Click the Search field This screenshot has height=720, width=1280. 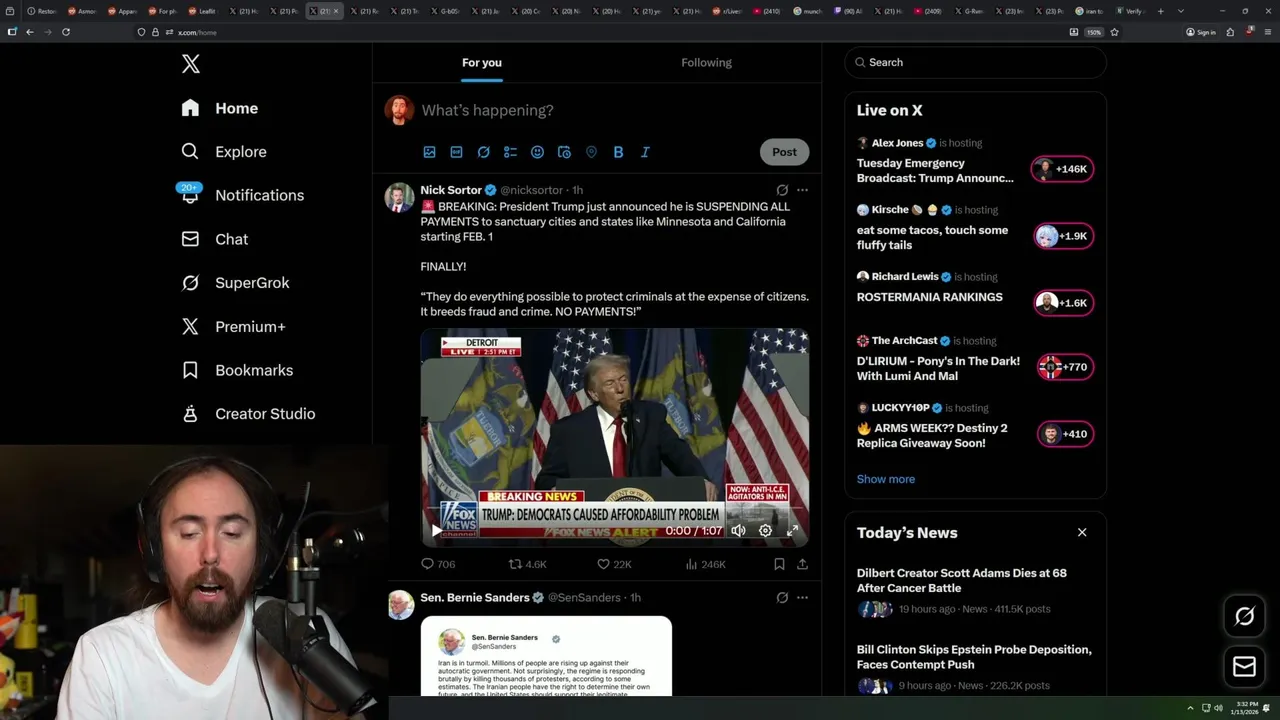(x=975, y=62)
